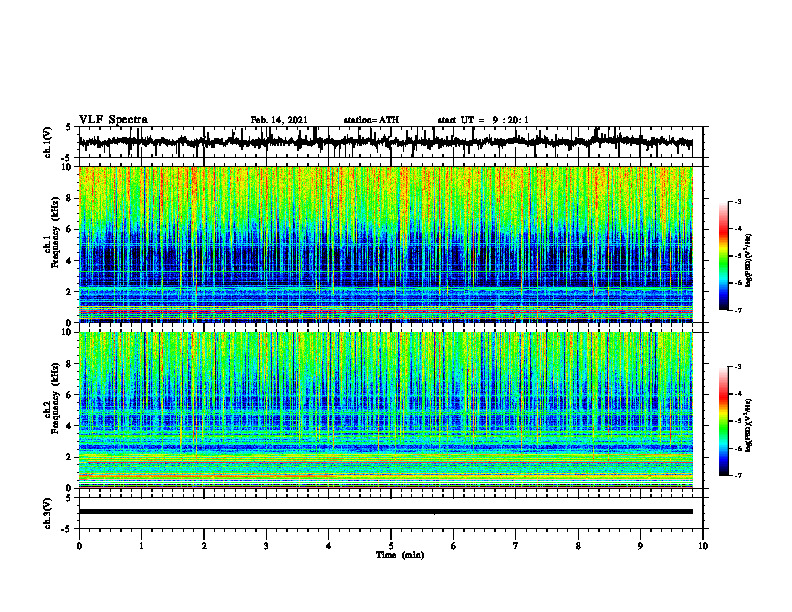
Task: Click time axis tick label "6"
Action: coord(454,546)
